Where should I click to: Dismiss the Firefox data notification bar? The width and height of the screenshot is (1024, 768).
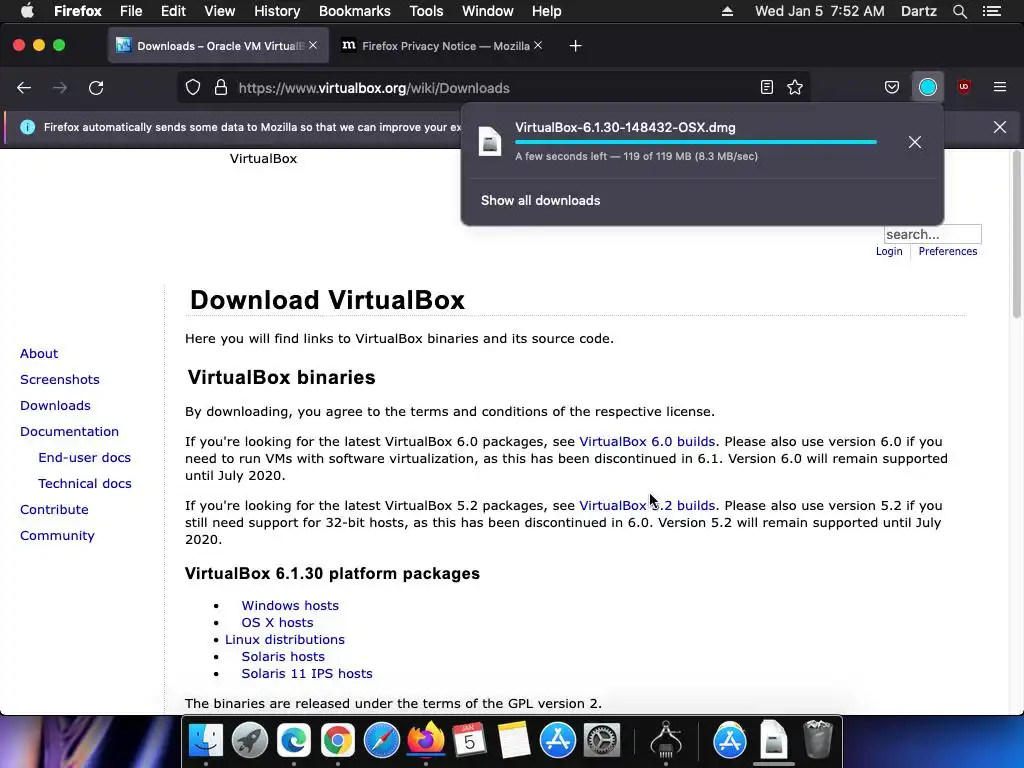pyautogui.click(x=1000, y=127)
